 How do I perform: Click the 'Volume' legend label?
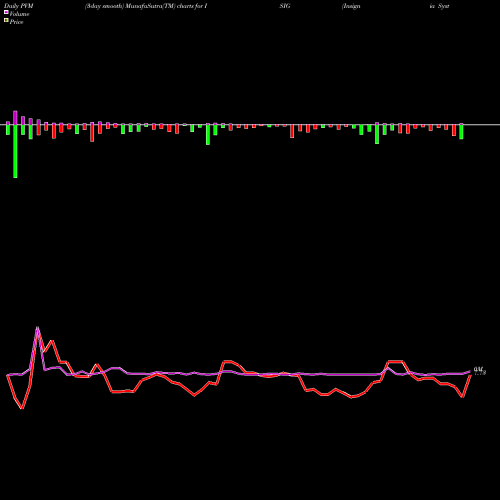click(19, 14)
